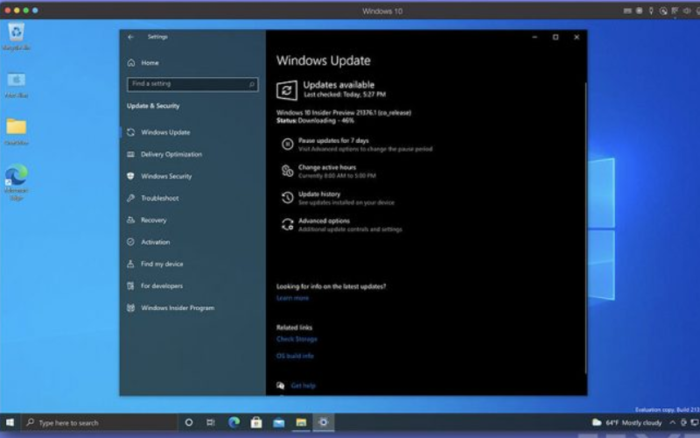Click the taskbar Type here to search box

[99, 422]
